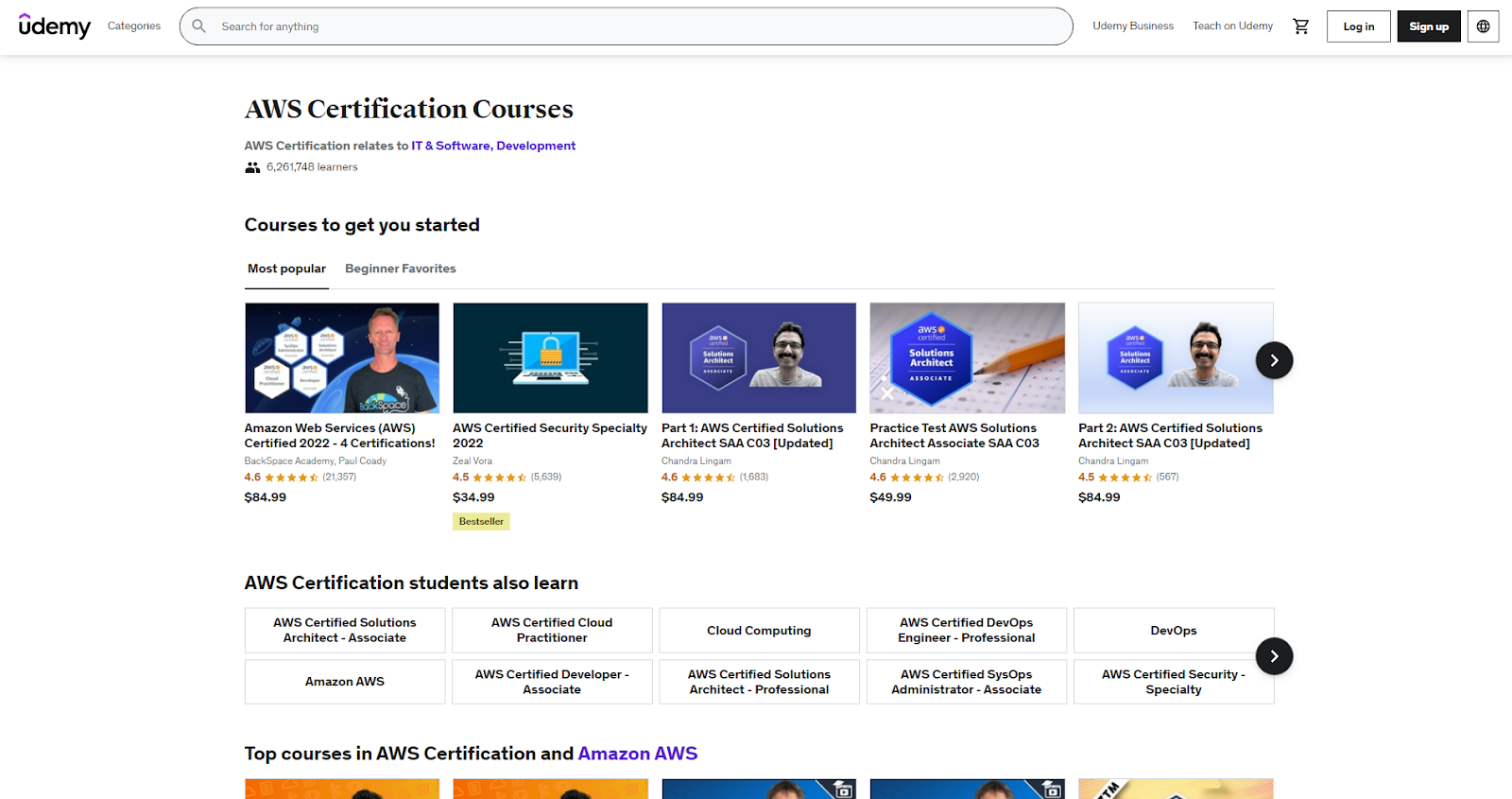Select AWS Certified SysOps Administrator - Associate topic
The height and width of the screenshot is (799, 1512).
[967, 682]
